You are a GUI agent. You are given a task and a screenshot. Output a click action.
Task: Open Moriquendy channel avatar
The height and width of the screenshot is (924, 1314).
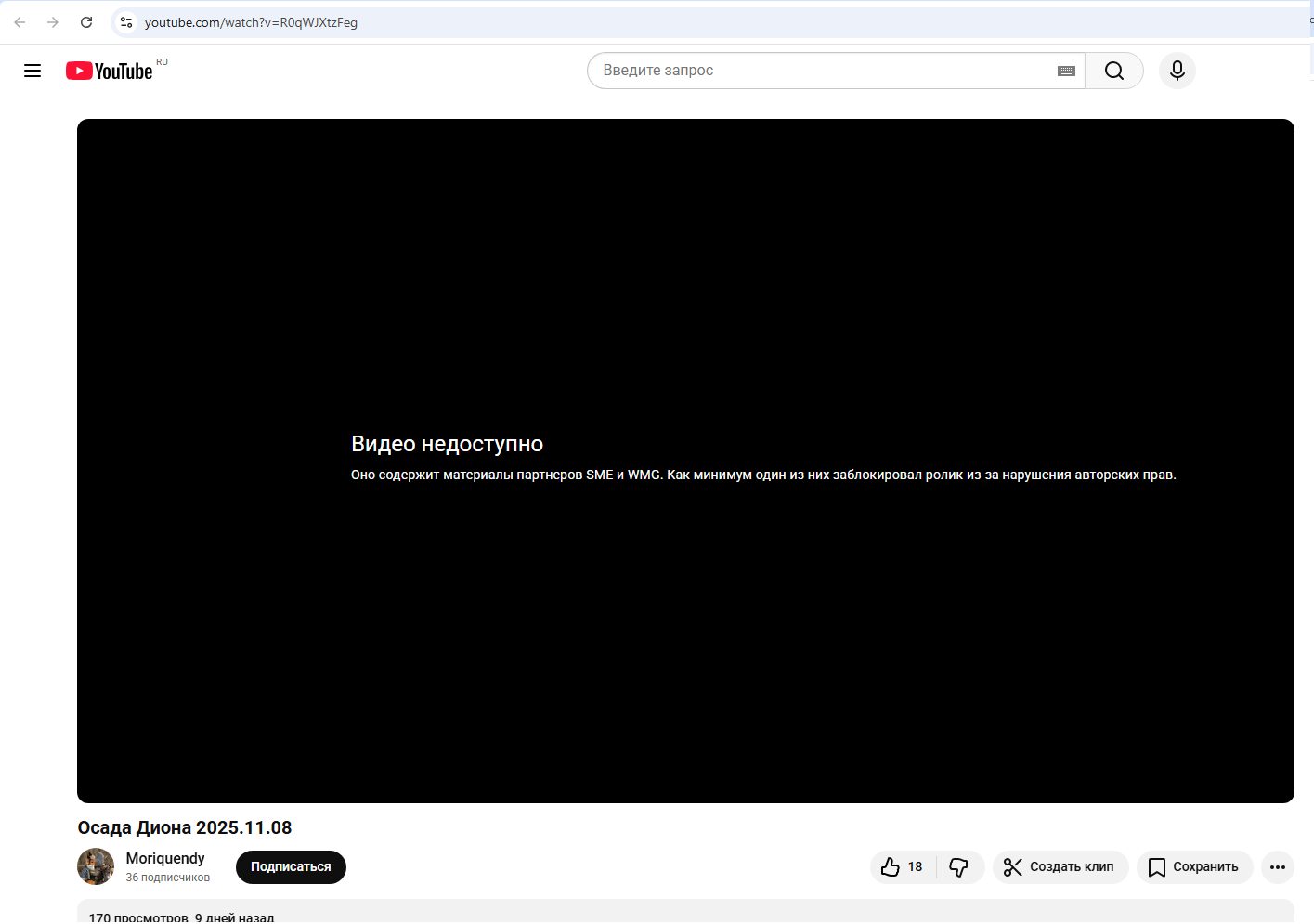[x=96, y=866]
